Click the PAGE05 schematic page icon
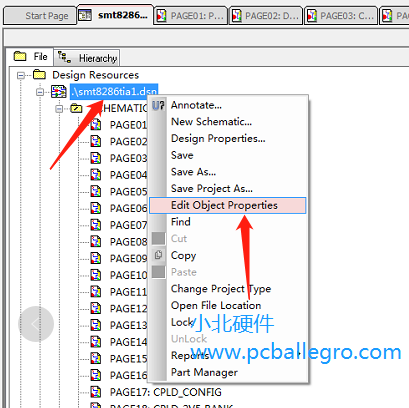The width and height of the screenshot is (409, 408). point(96,191)
